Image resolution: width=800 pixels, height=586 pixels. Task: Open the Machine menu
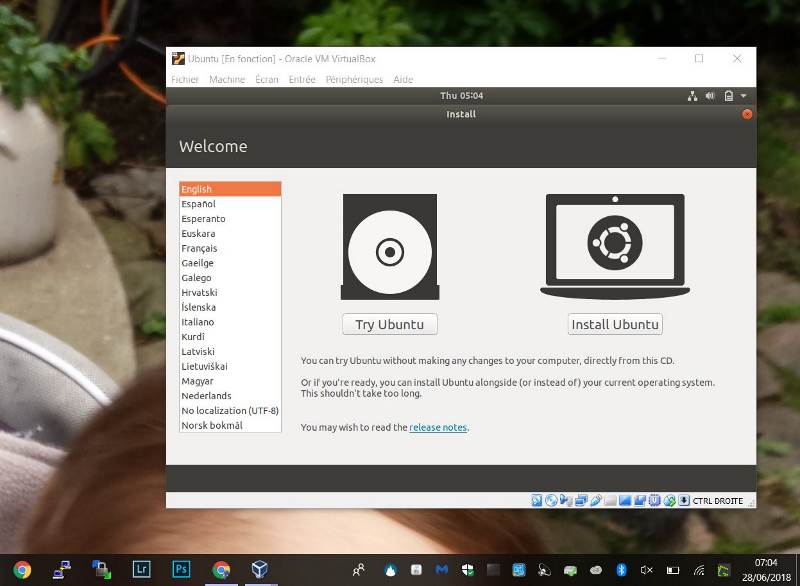point(227,80)
